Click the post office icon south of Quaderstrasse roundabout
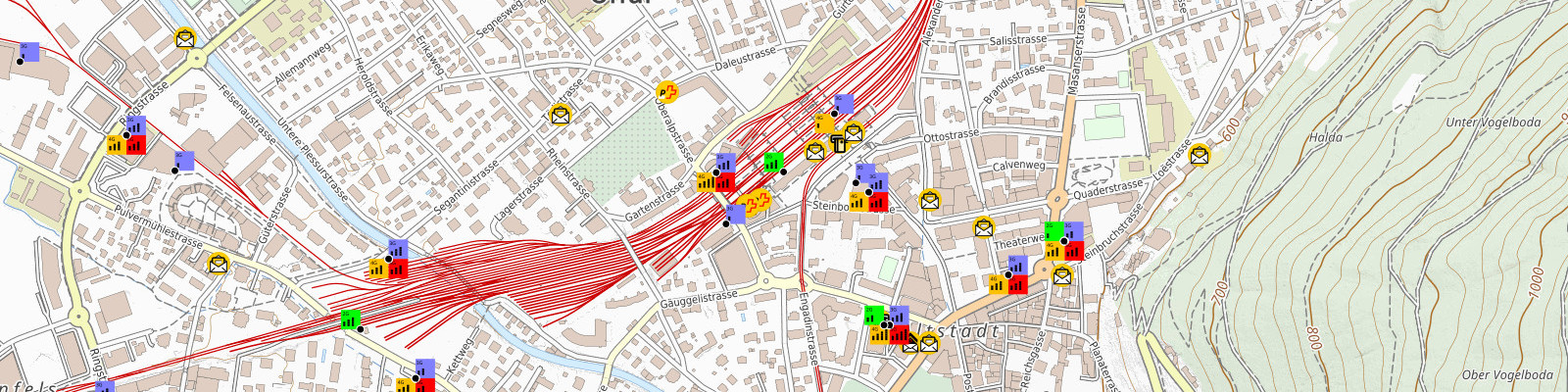The width and height of the screenshot is (1568, 392). pos(1061,275)
